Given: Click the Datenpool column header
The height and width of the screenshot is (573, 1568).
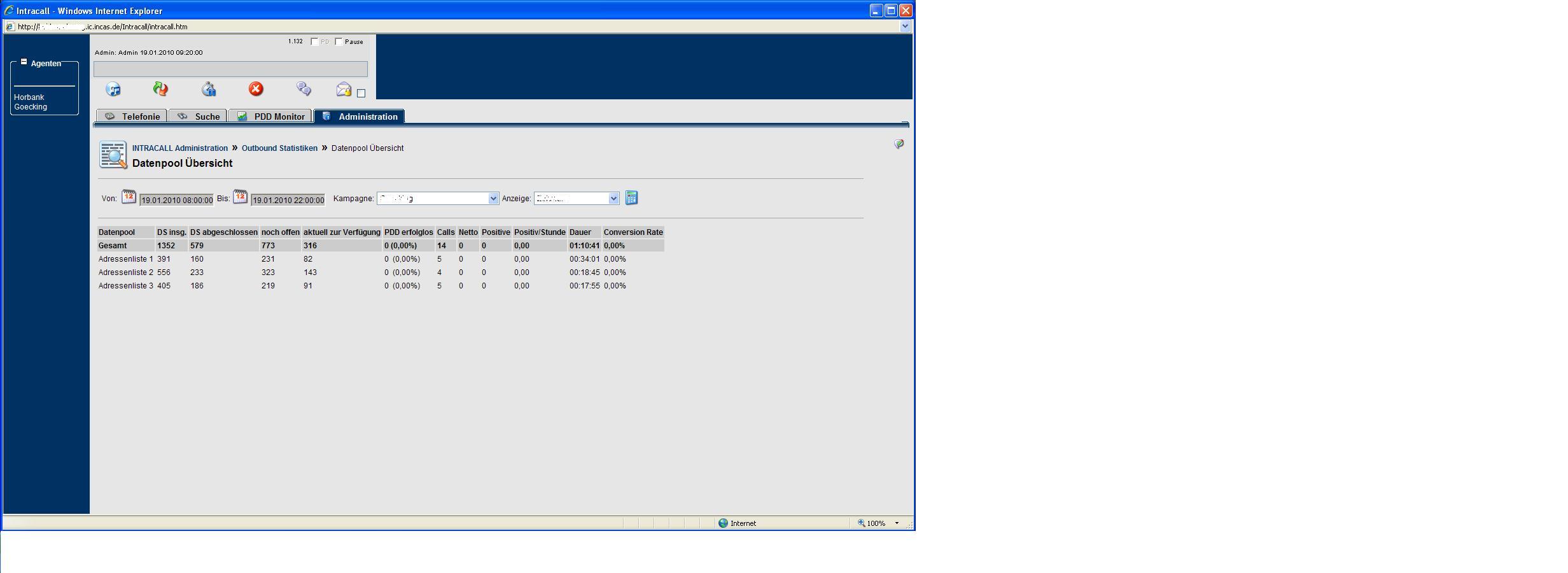Looking at the screenshot, I should (126, 232).
